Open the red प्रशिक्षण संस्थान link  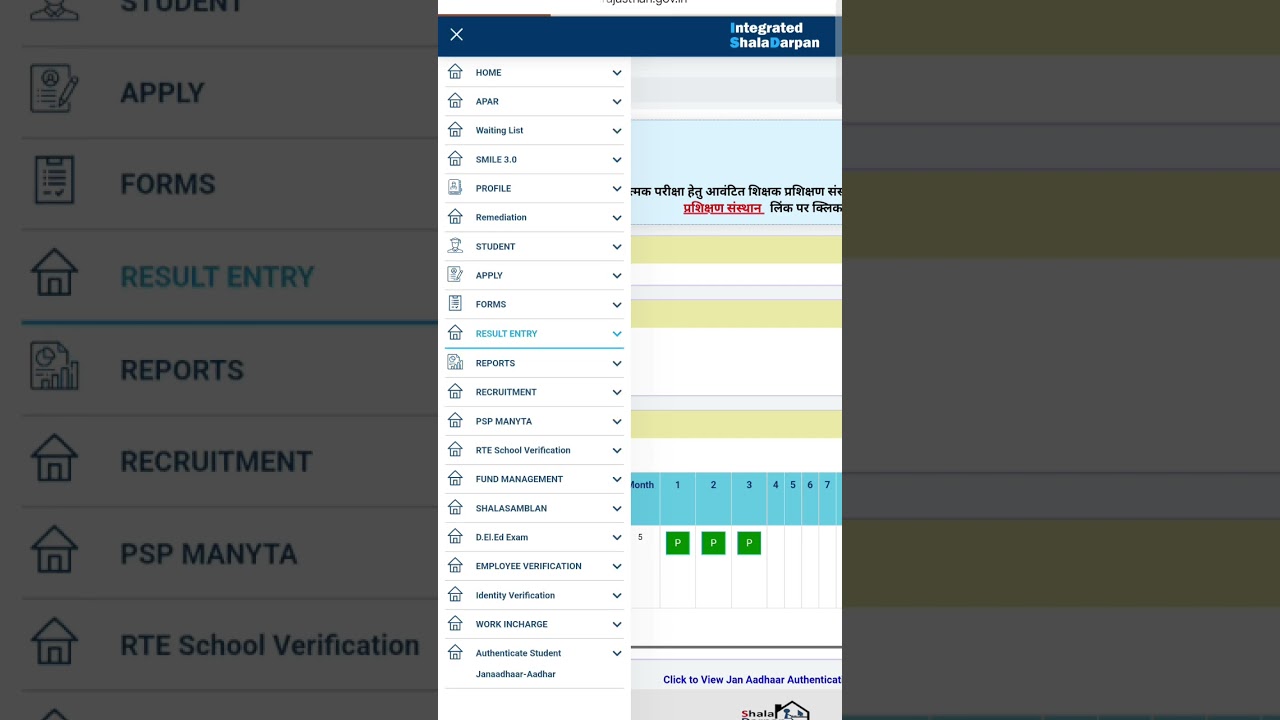(x=723, y=208)
